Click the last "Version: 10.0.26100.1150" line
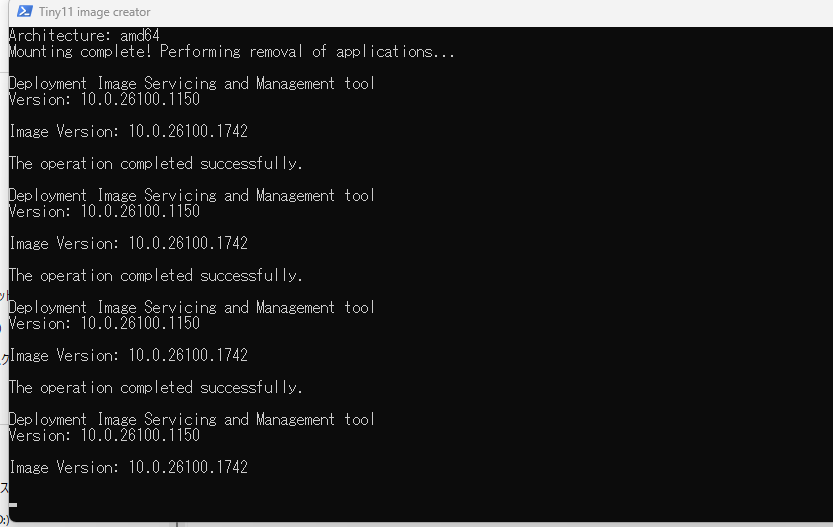The image size is (833, 527). (x=104, y=435)
